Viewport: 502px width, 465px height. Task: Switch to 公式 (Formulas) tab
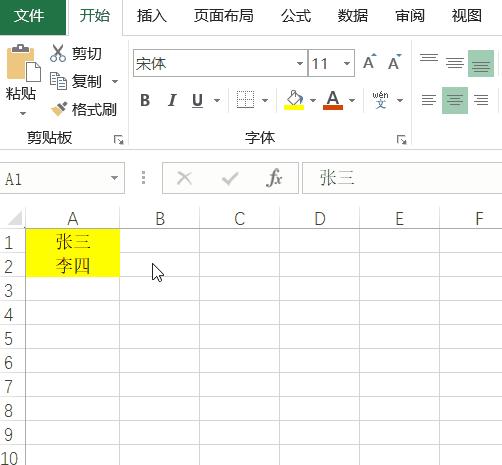(x=296, y=16)
